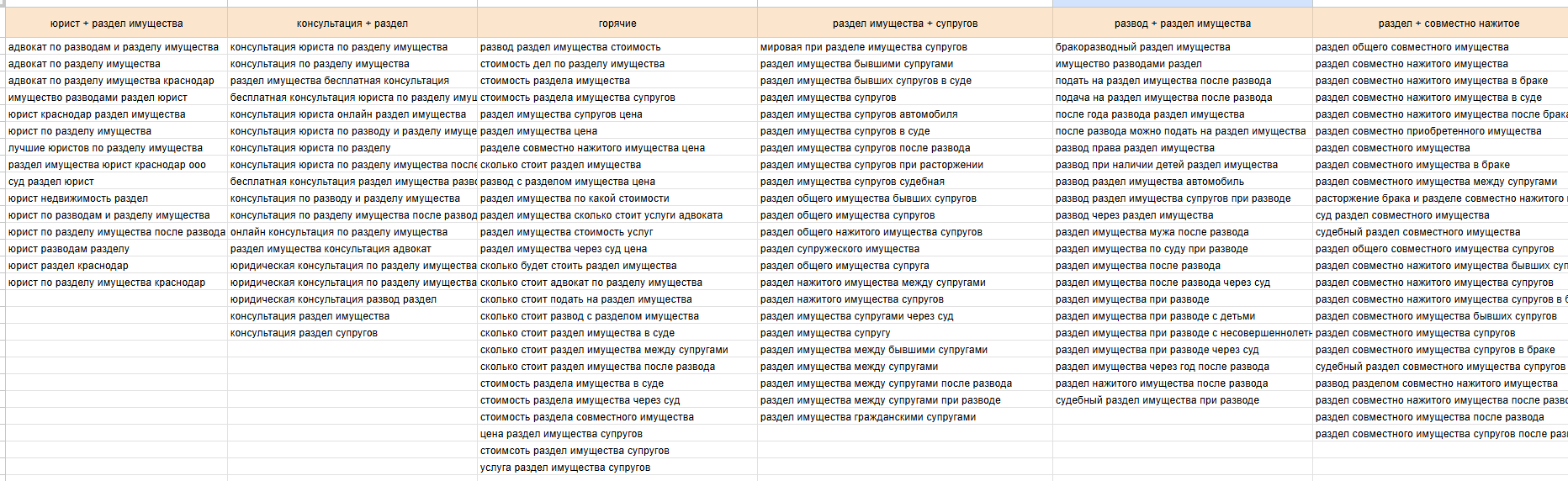Click cell "раздел имущества гражданскими супругами"
The height and width of the screenshot is (481, 1568).
click(x=905, y=417)
